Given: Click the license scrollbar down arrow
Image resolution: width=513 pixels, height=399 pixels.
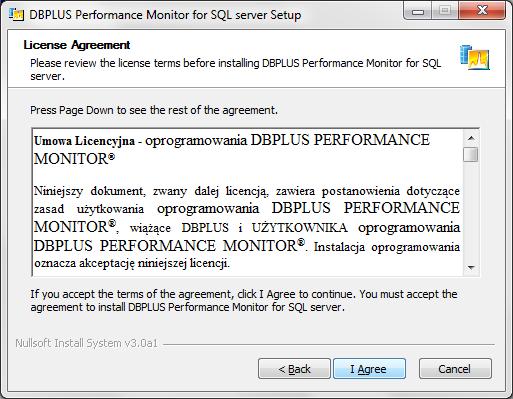Looking at the screenshot, I should 471,268.
